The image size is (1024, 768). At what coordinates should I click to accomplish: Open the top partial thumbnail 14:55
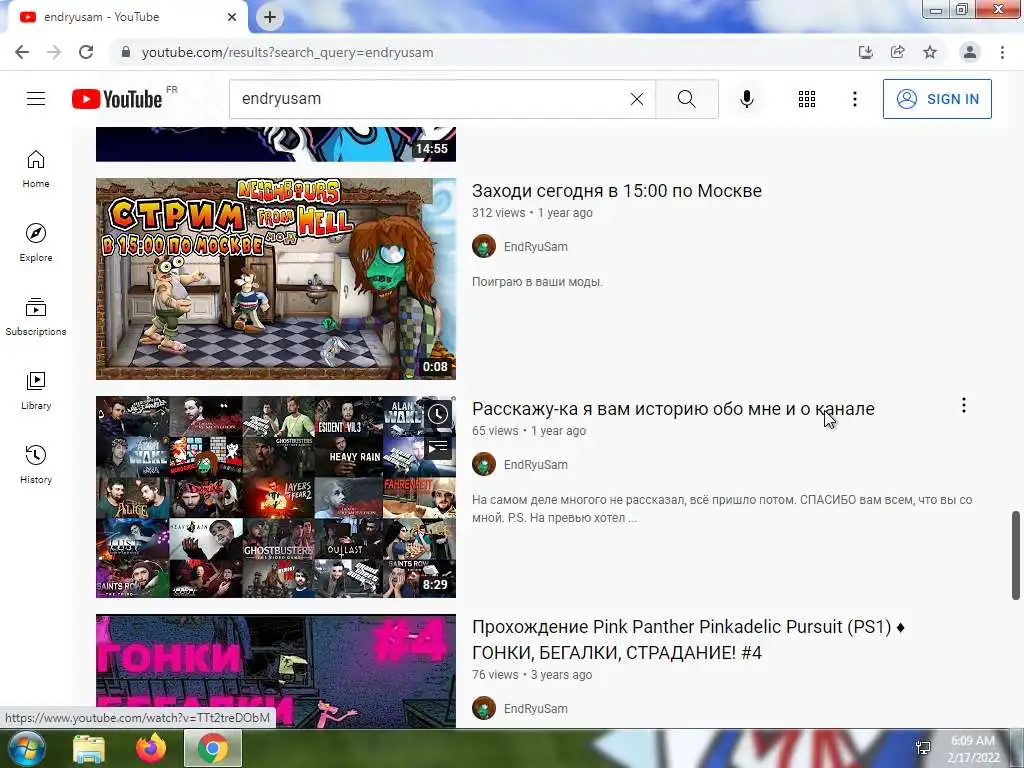click(276, 144)
